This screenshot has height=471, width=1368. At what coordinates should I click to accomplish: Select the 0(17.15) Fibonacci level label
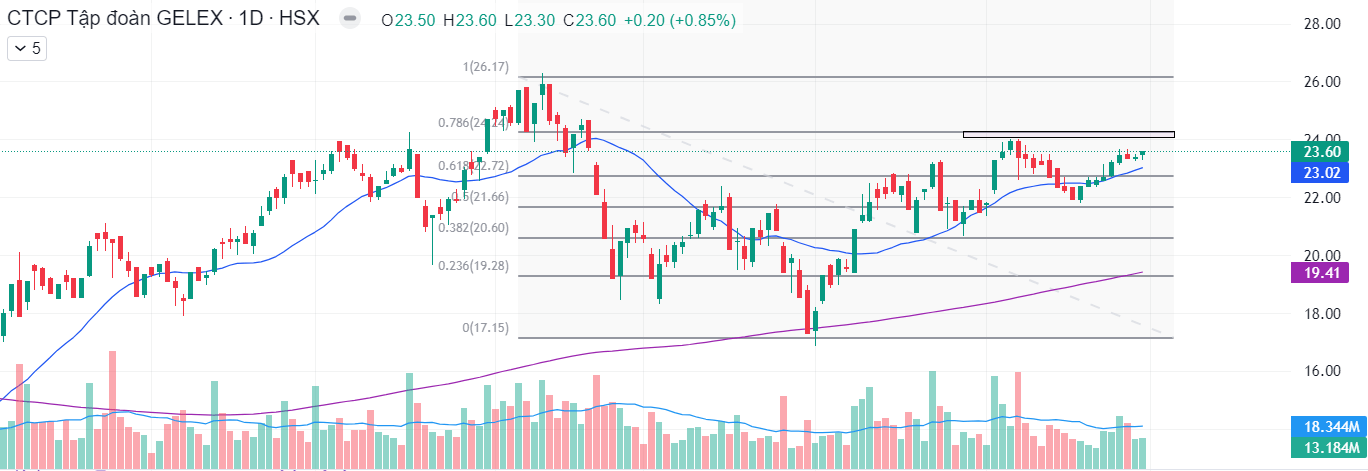coord(486,328)
